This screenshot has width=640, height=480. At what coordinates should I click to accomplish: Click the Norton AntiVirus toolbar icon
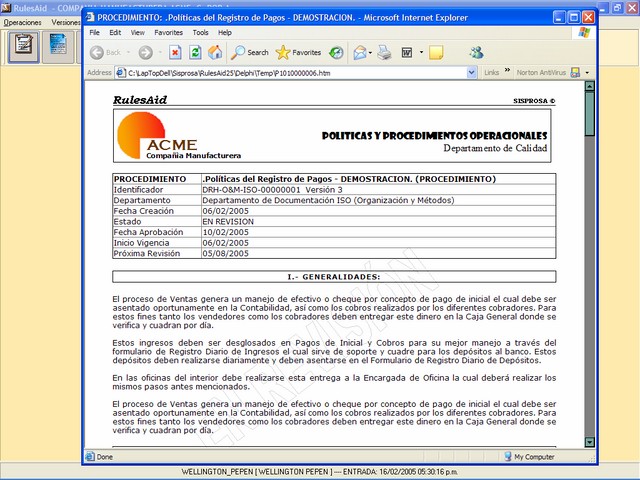pyautogui.click(x=575, y=73)
